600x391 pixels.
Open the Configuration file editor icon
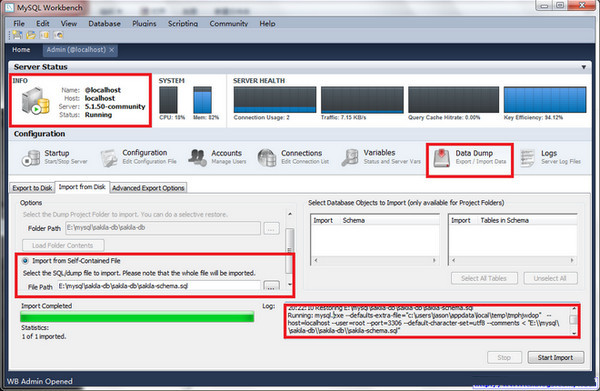(109, 158)
